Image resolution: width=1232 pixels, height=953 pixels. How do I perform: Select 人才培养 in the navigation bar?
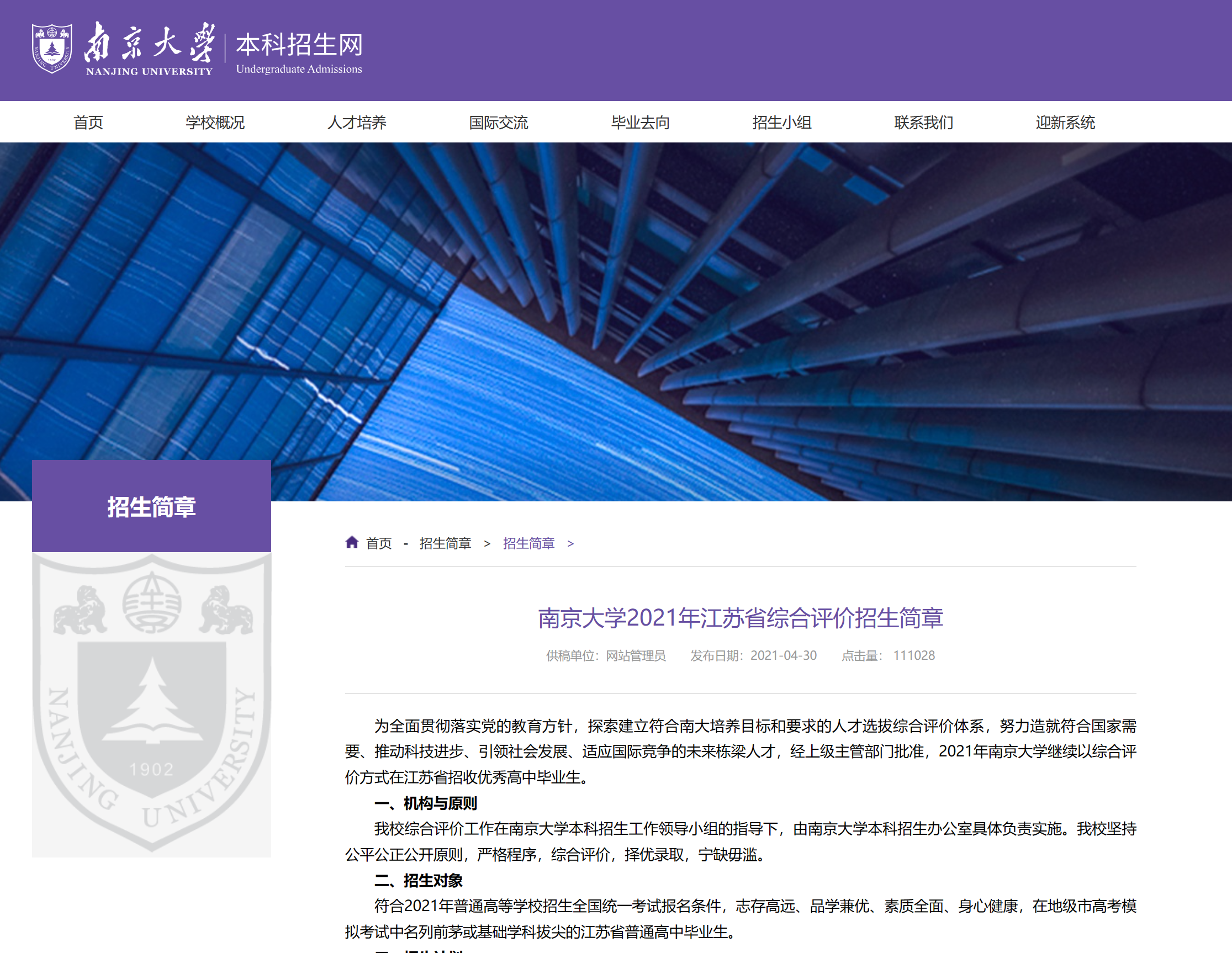click(357, 123)
